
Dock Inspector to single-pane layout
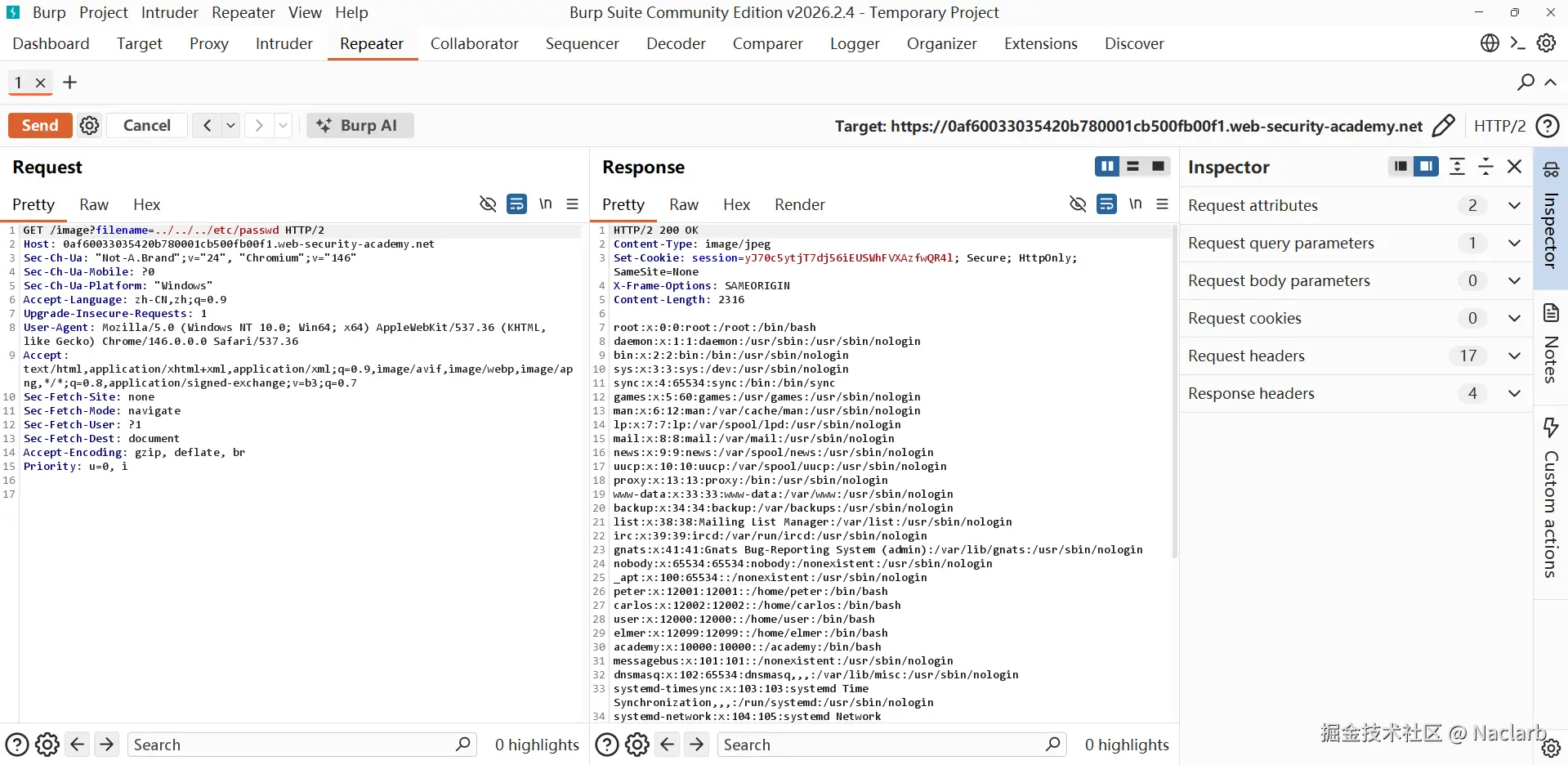pos(1400,167)
